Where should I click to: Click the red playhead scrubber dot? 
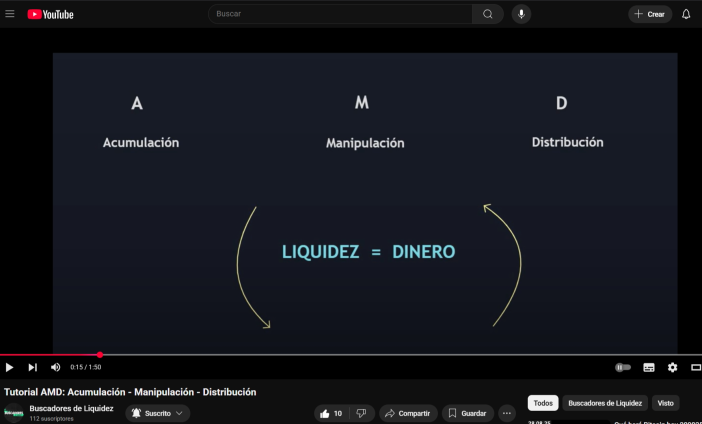[x=100, y=355]
